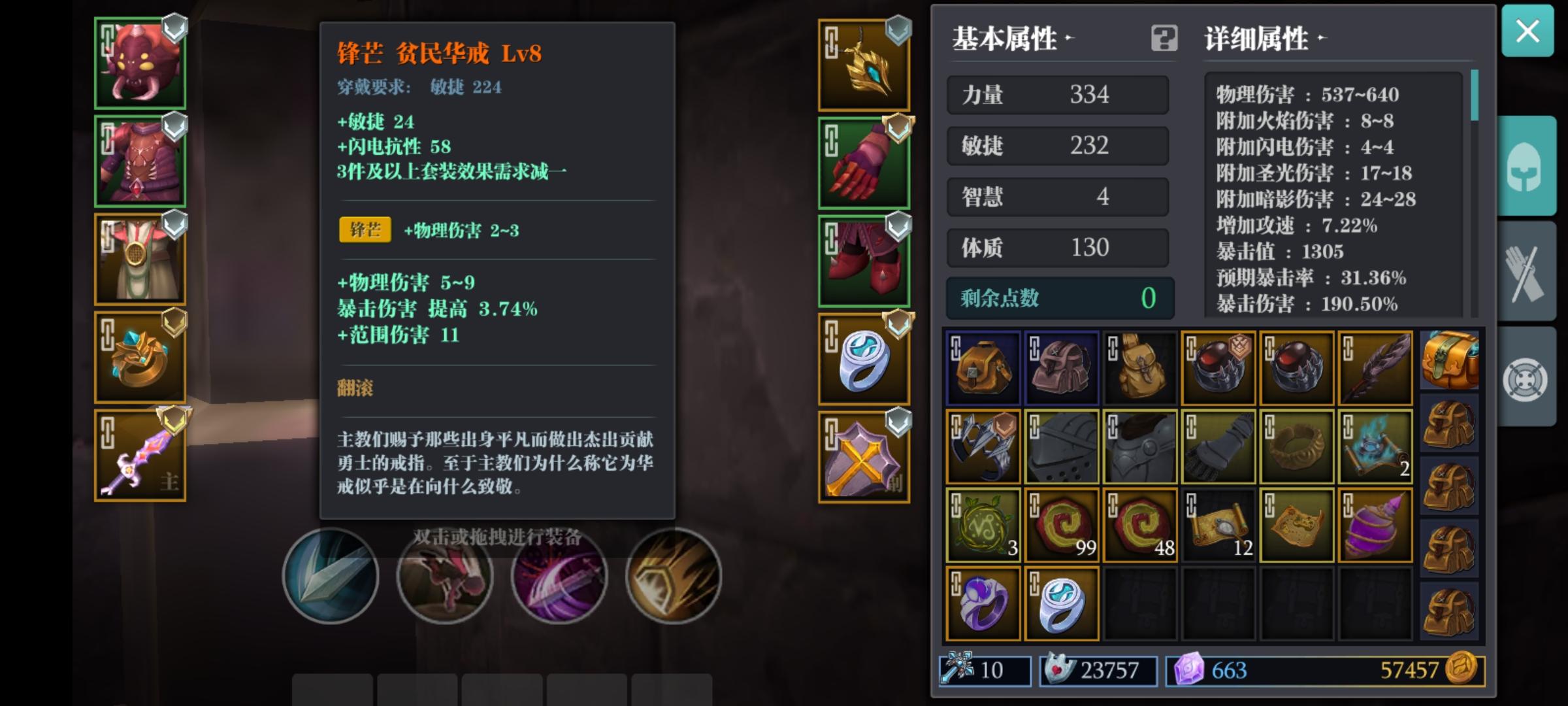Click the golden amulet equipment slot
Screen dimensions: 1568x706
click(x=864, y=65)
